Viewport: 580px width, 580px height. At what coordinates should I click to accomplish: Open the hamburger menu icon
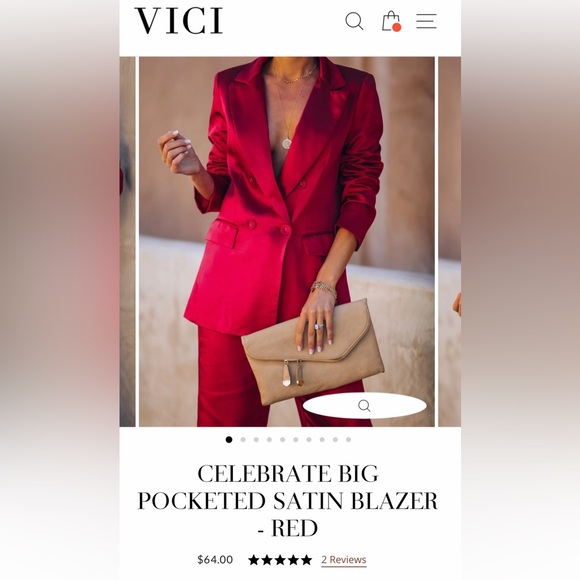426,21
